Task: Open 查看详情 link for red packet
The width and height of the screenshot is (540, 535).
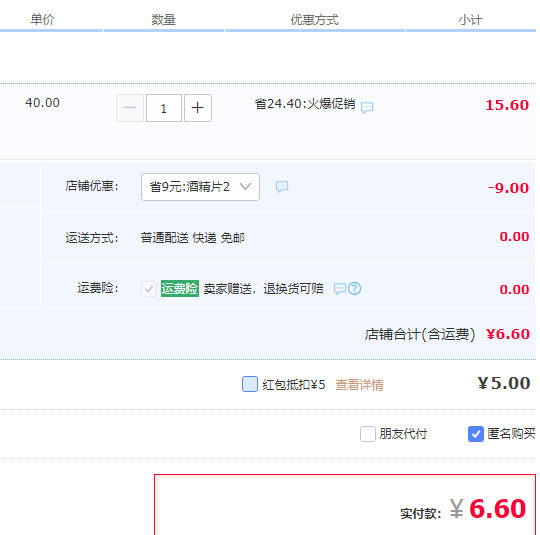Action: 359,385
